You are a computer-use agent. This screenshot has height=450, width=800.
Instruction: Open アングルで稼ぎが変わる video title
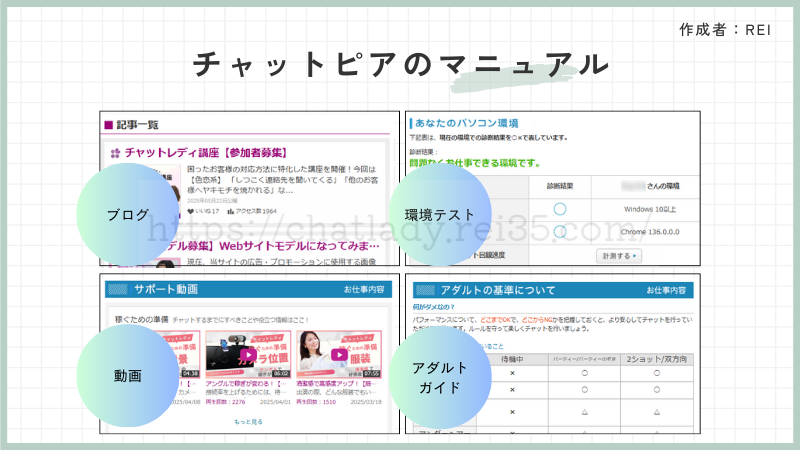(246, 384)
